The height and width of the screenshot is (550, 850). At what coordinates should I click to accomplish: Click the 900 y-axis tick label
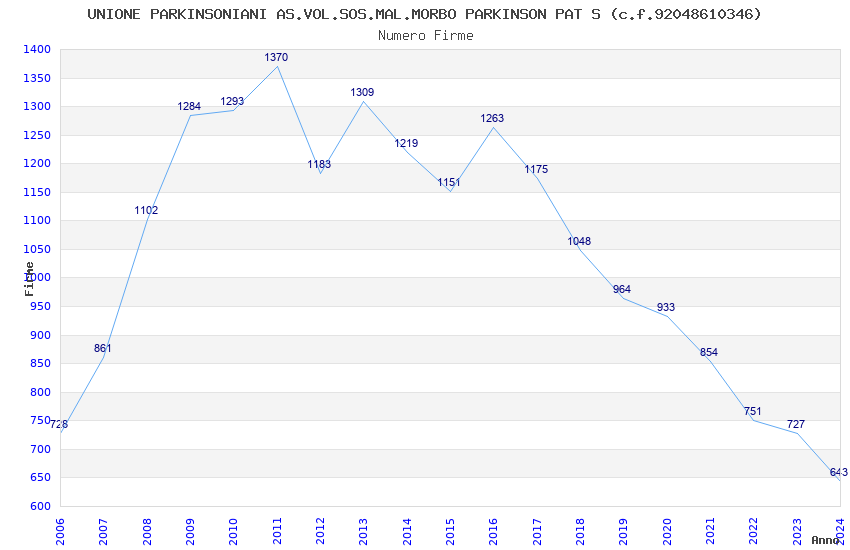pos(40,335)
